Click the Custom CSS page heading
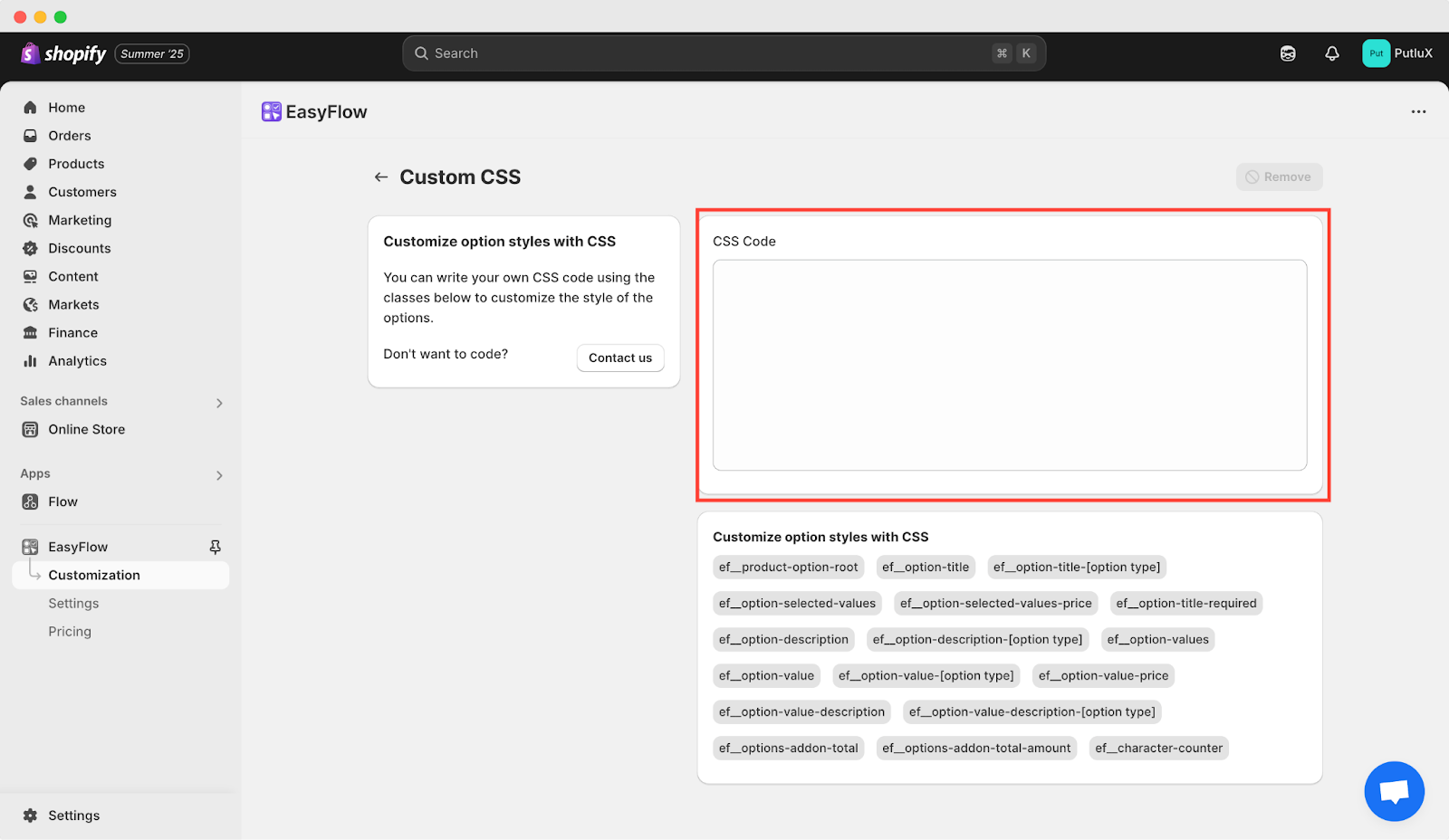Image resolution: width=1449 pixels, height=840 pixels. coord(460,177)
